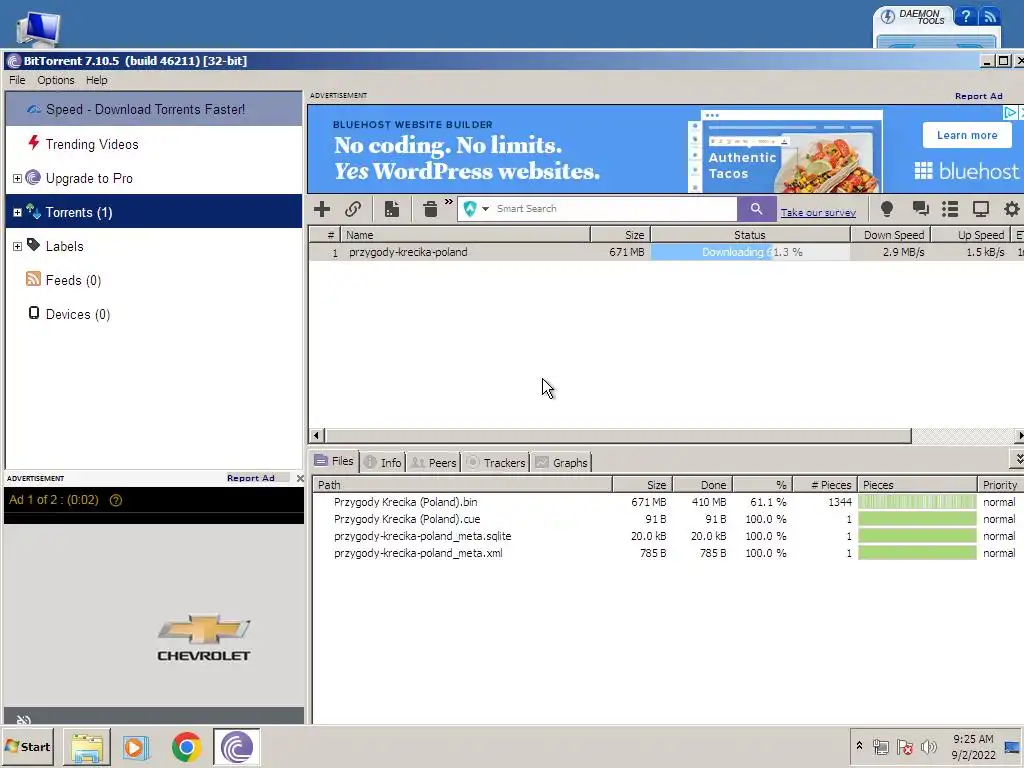
Task: Click the Remove Torrent trash icon
Action: click(430, 209)
